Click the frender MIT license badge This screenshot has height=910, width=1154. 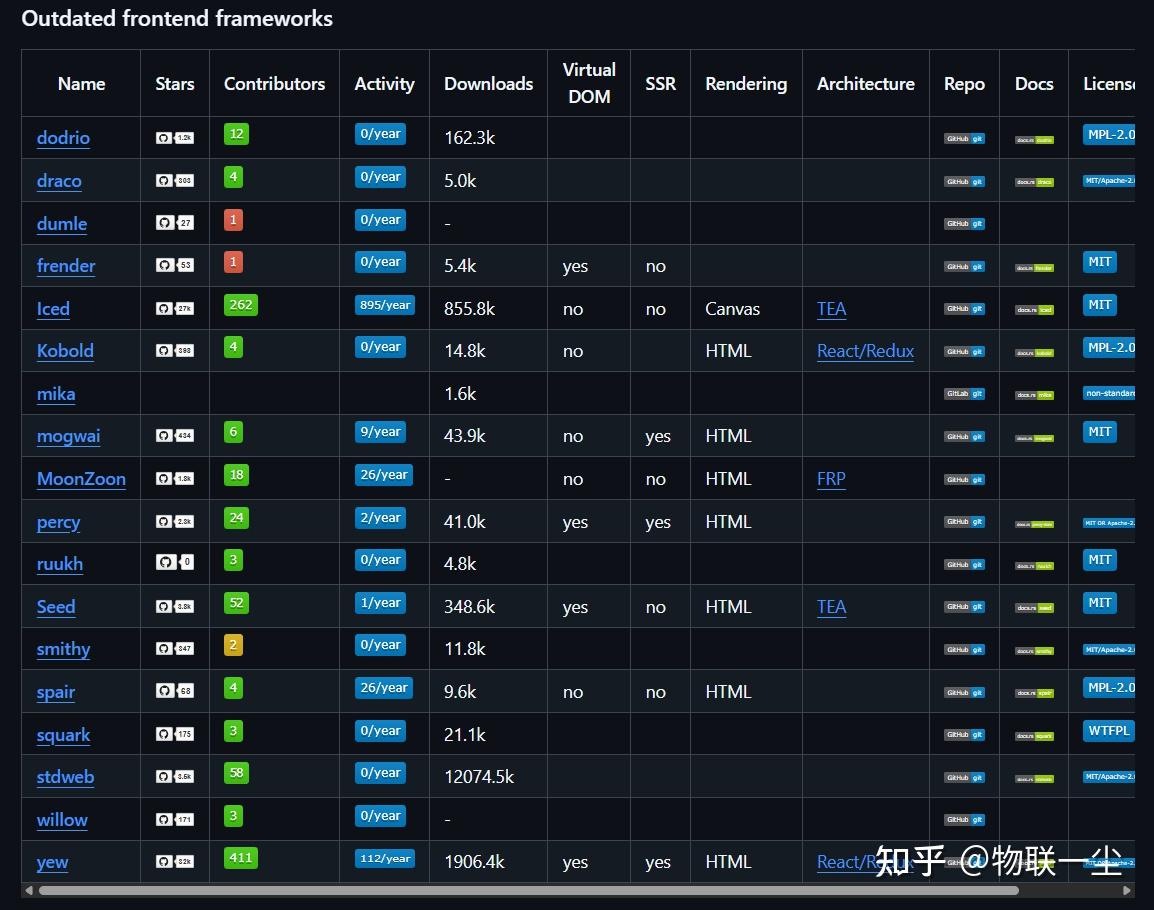pyautogui.click(x=1100, y=262)
